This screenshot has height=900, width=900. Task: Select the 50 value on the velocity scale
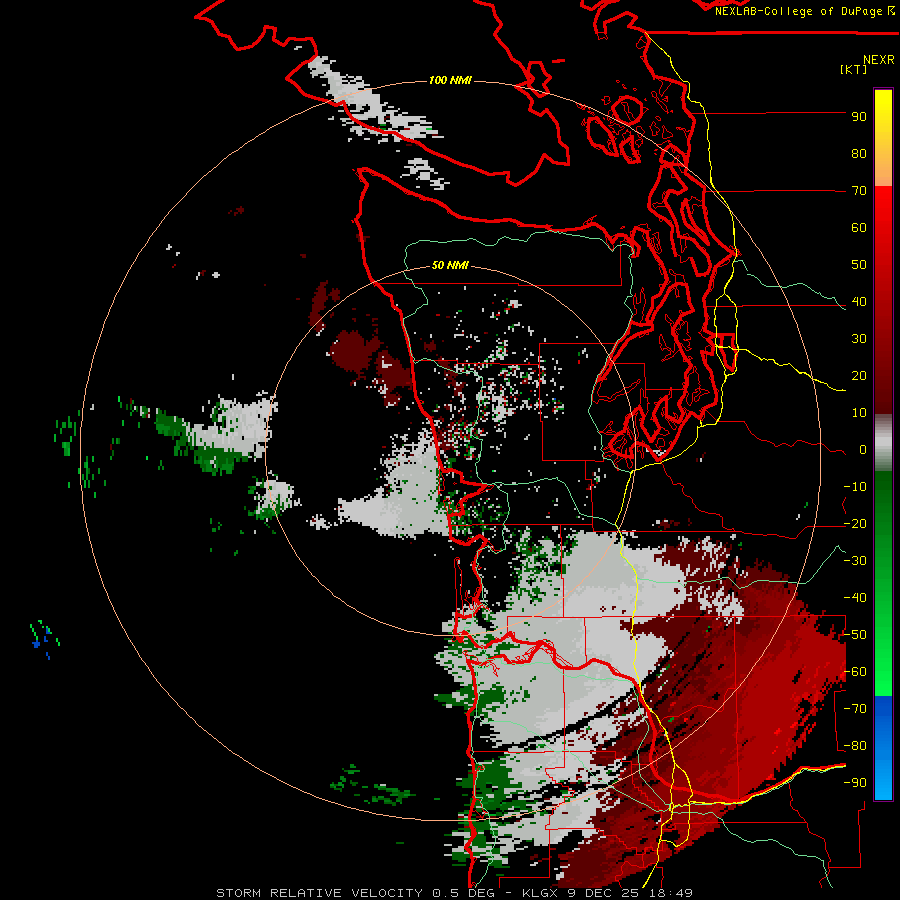point(859,265)
